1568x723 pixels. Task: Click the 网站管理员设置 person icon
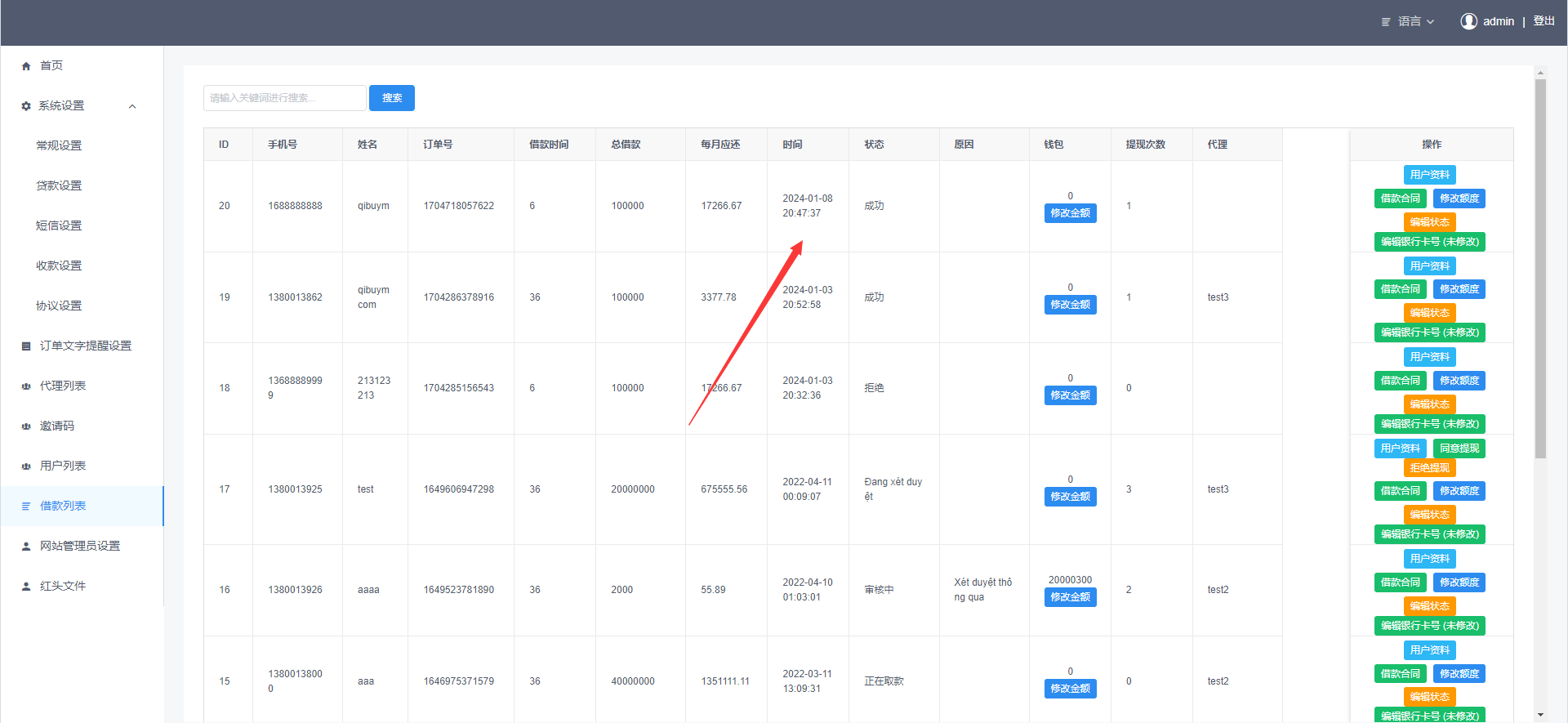point(26,547)
